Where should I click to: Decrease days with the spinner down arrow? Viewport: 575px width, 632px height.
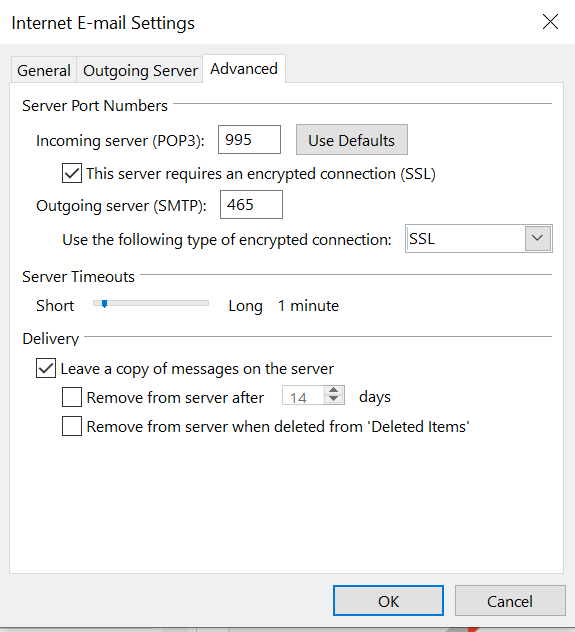tap(334, 399)
